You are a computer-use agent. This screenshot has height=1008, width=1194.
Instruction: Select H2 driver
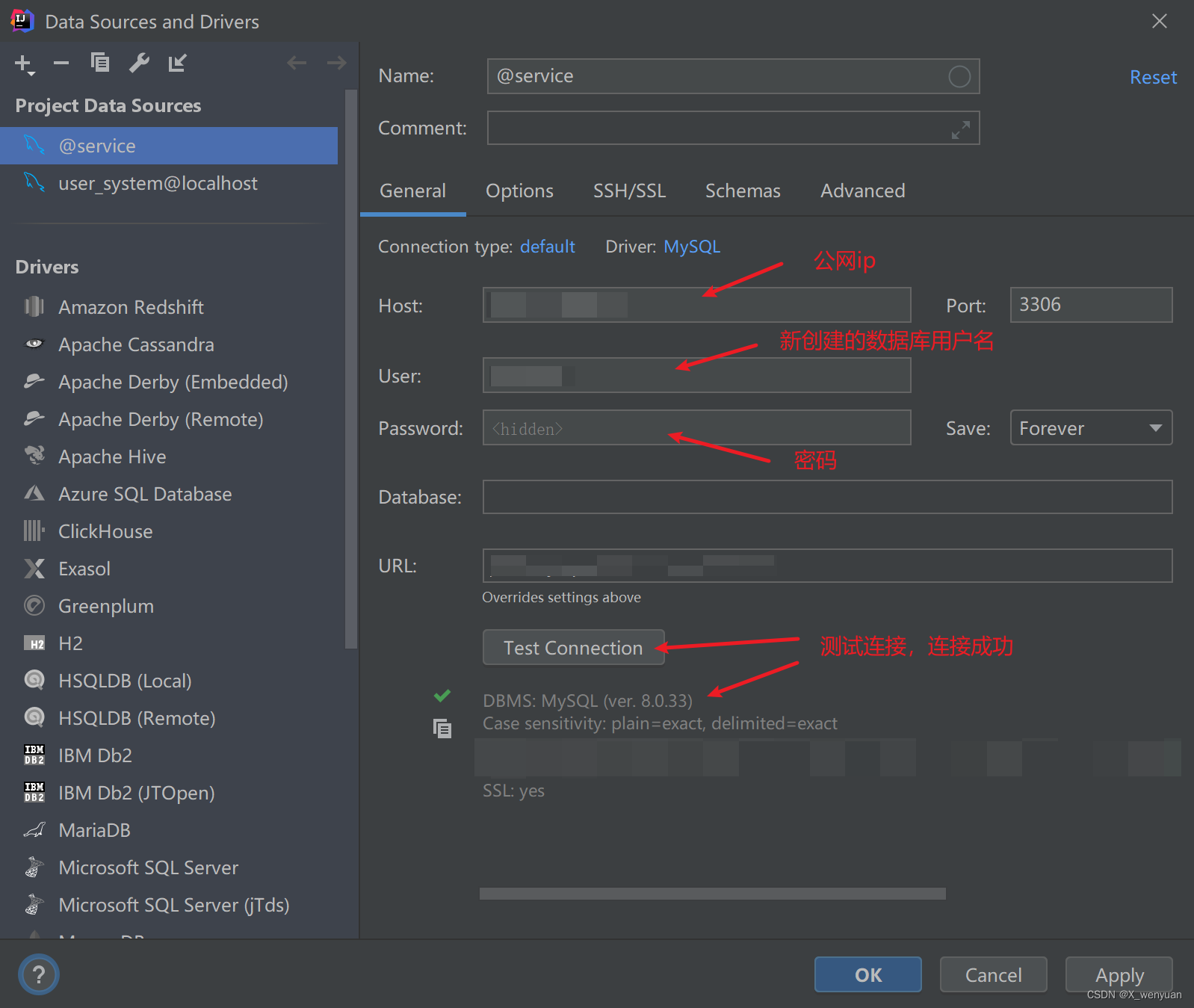(x=169, y=643)
